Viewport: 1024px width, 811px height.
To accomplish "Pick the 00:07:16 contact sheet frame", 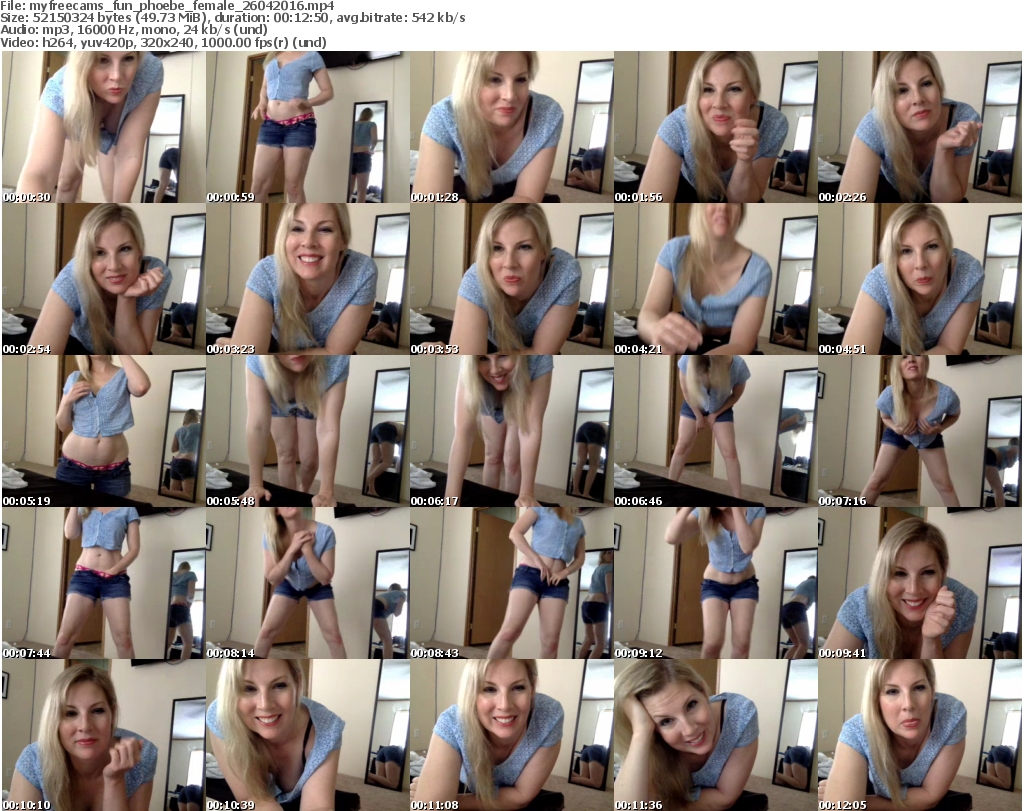I will (x=920, y=432).
